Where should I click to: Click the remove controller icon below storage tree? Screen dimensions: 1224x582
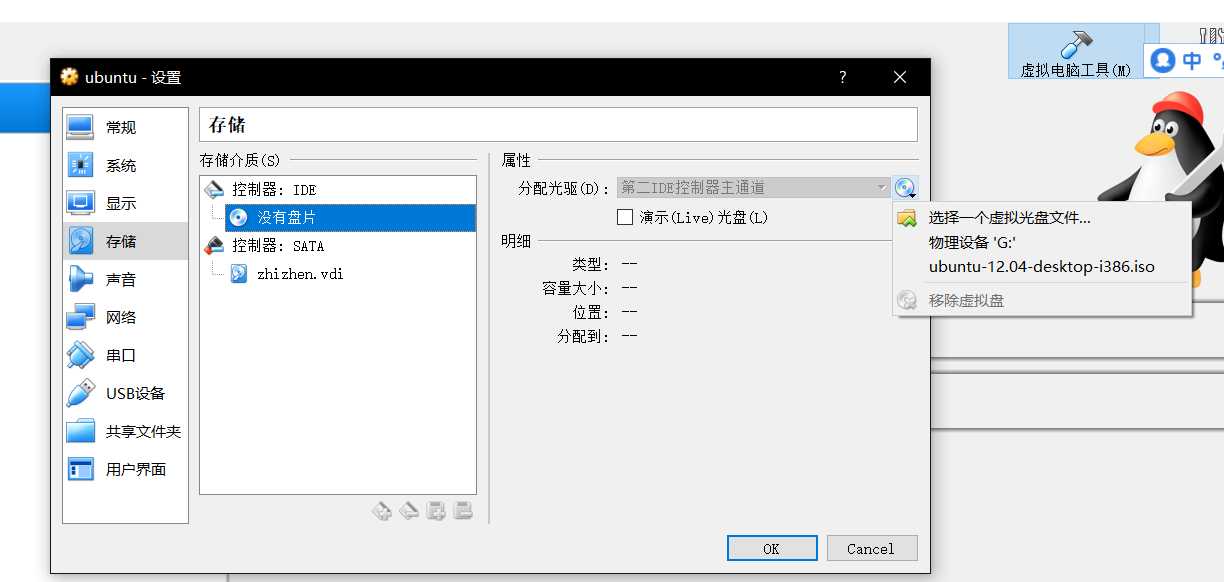[x=408, y=511]
